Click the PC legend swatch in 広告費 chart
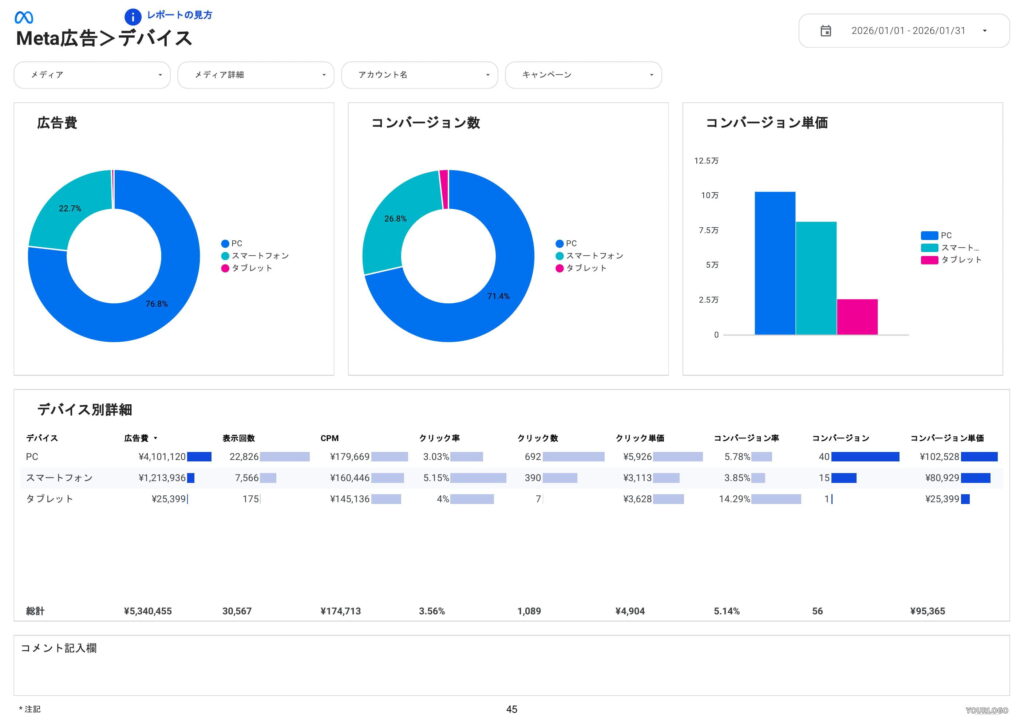Viewport: 1024px width, 724px height. point(225,244)
